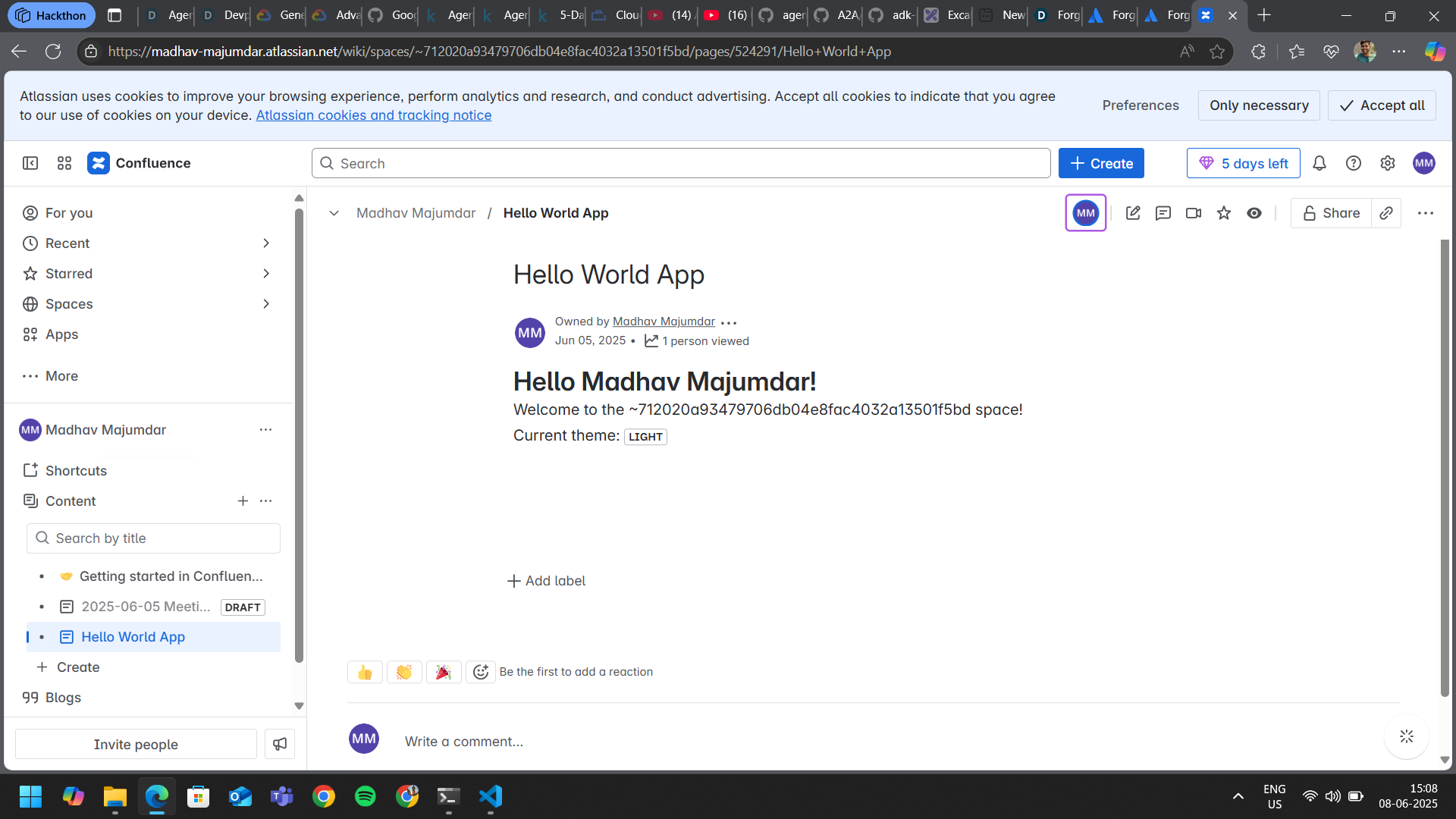Open the notifications bell
The width and height of the screenshot is (1456, 819).
pyautogui.click(x=1319, y=163)
